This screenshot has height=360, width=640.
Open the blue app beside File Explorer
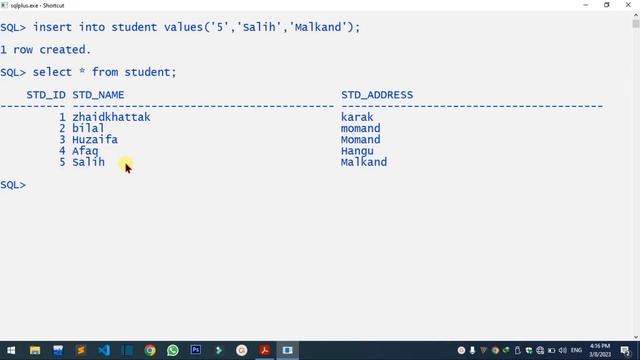coord(58,350)
